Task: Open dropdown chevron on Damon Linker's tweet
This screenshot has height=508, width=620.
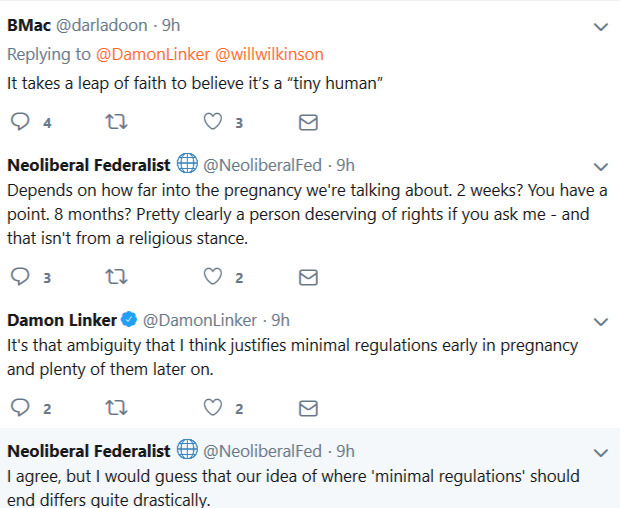Action: 600,322
